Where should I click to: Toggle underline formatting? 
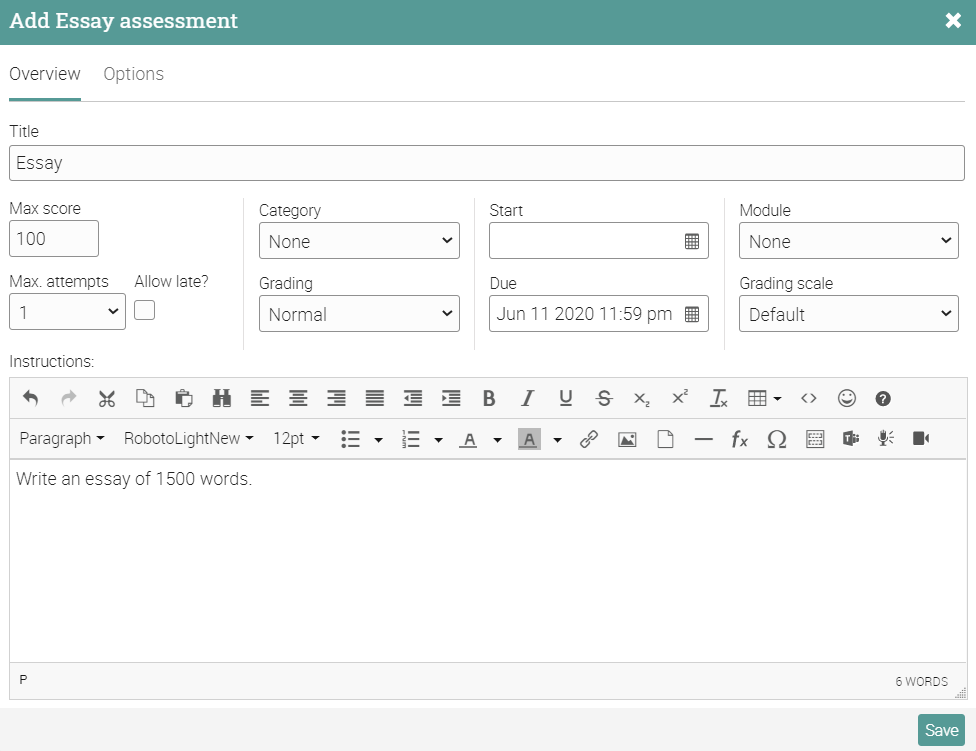pyautogui.click(x=566, y=398)
